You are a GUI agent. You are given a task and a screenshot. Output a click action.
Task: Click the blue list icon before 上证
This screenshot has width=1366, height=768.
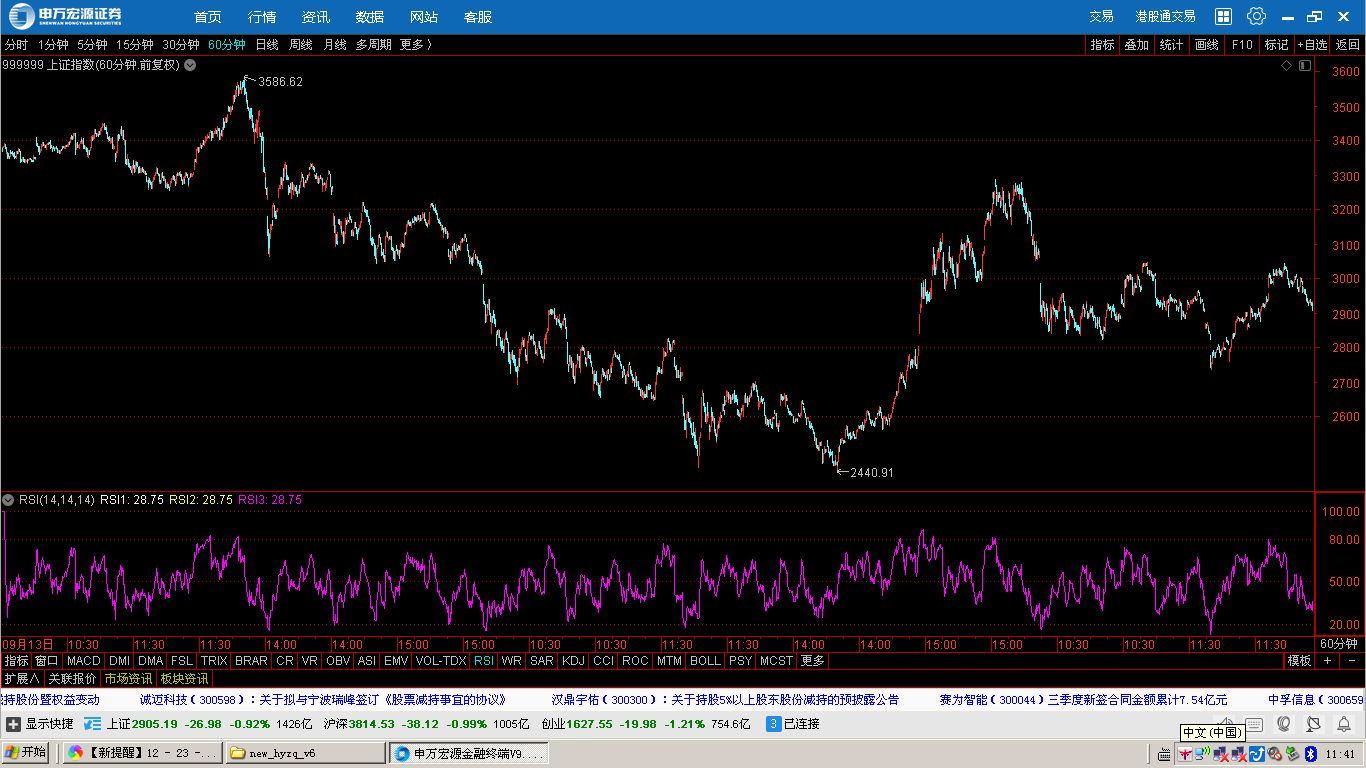click(93, 724)
